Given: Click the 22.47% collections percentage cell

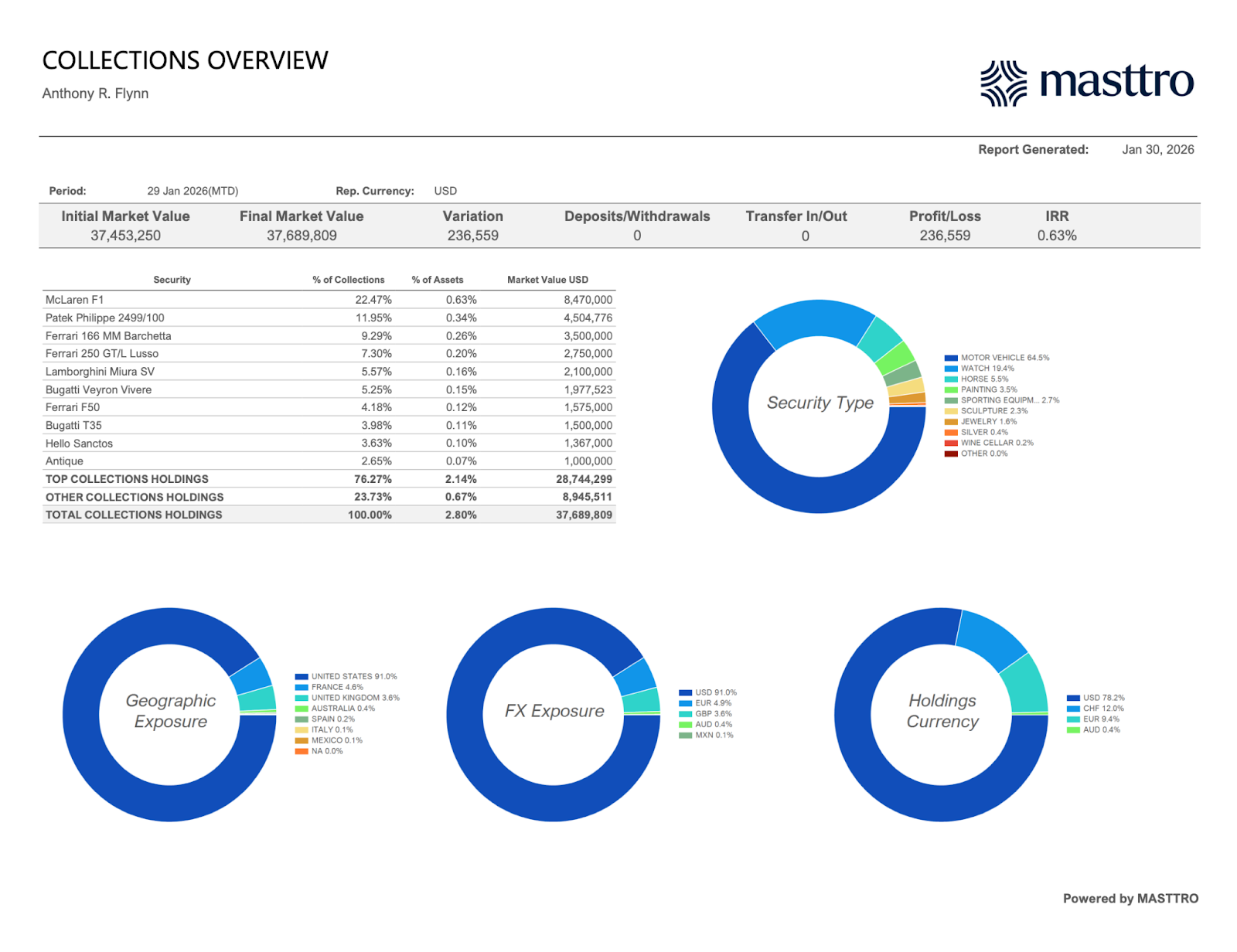Looking at the screenshot, I should 373,300.
